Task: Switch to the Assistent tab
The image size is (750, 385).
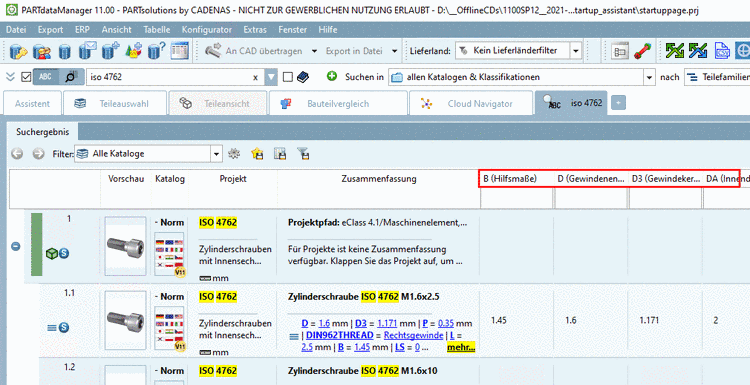Action: [x=32, y=103]
